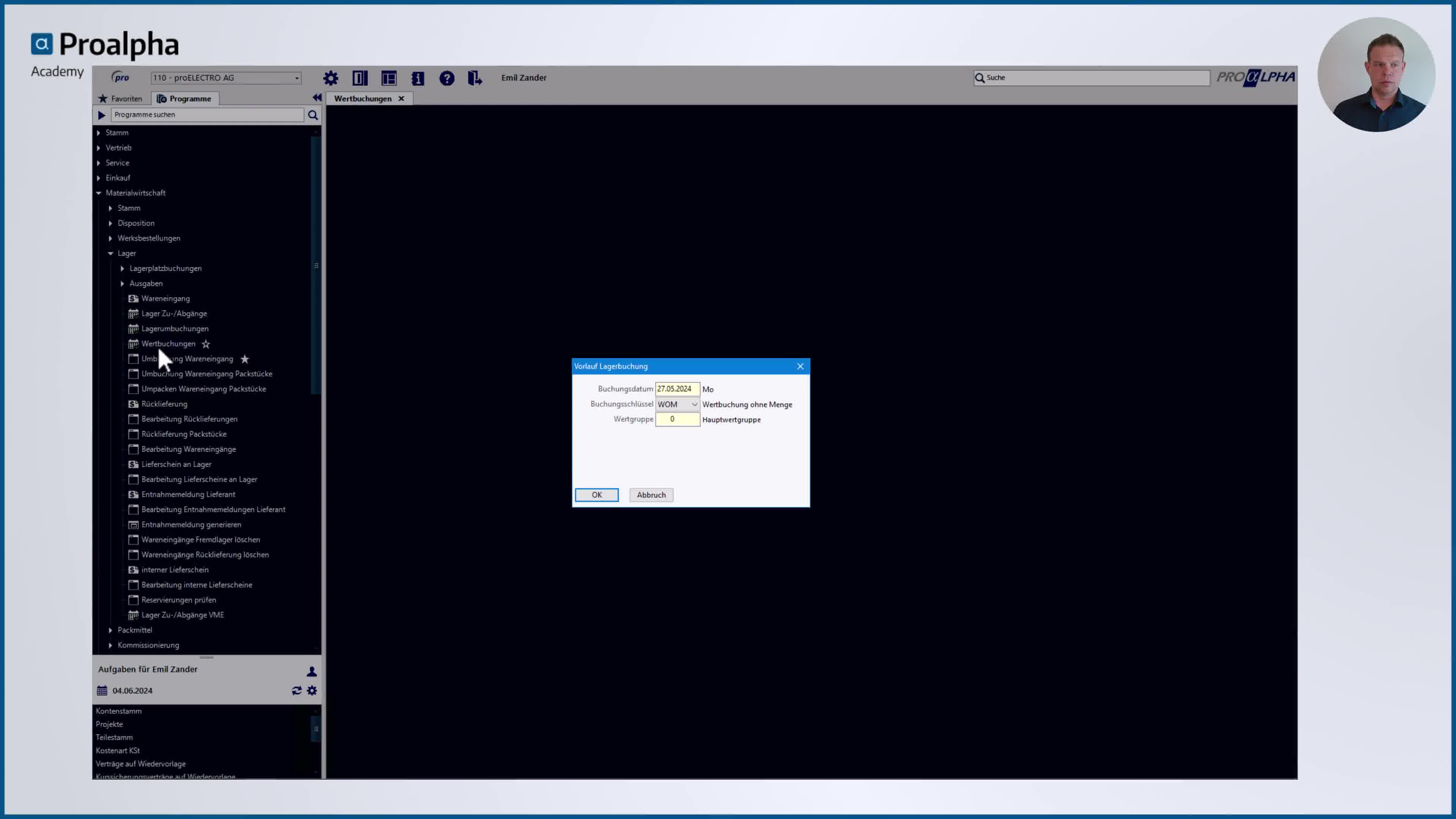Expand the Vertrieb tree node
The image size is (1456, 819).
pyautogui.click(x=98, y=148)
